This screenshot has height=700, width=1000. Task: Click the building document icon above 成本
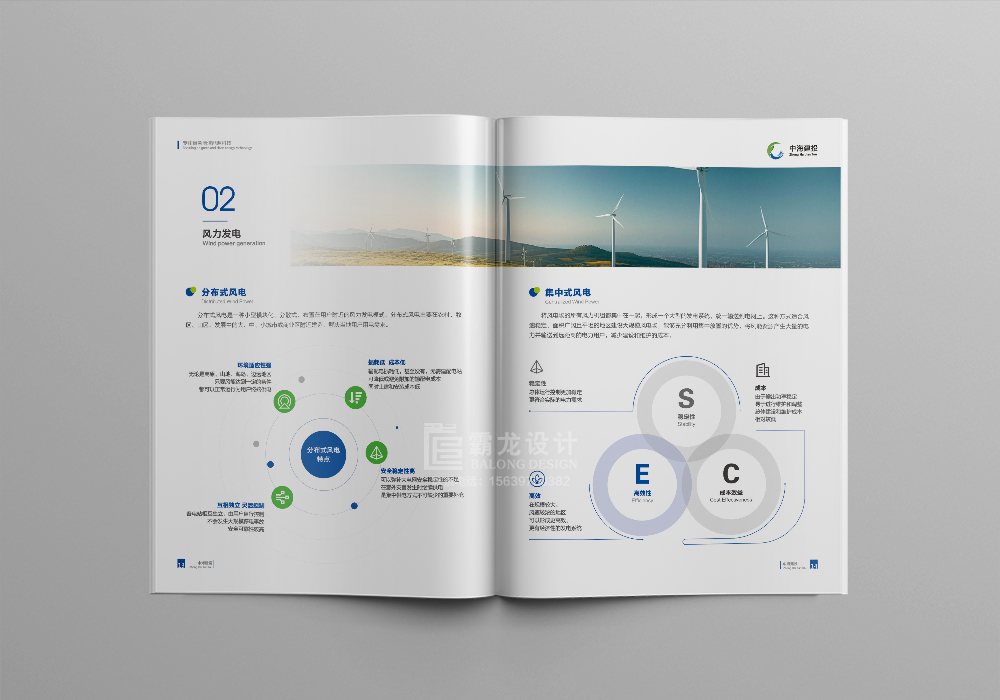[762, 371]
